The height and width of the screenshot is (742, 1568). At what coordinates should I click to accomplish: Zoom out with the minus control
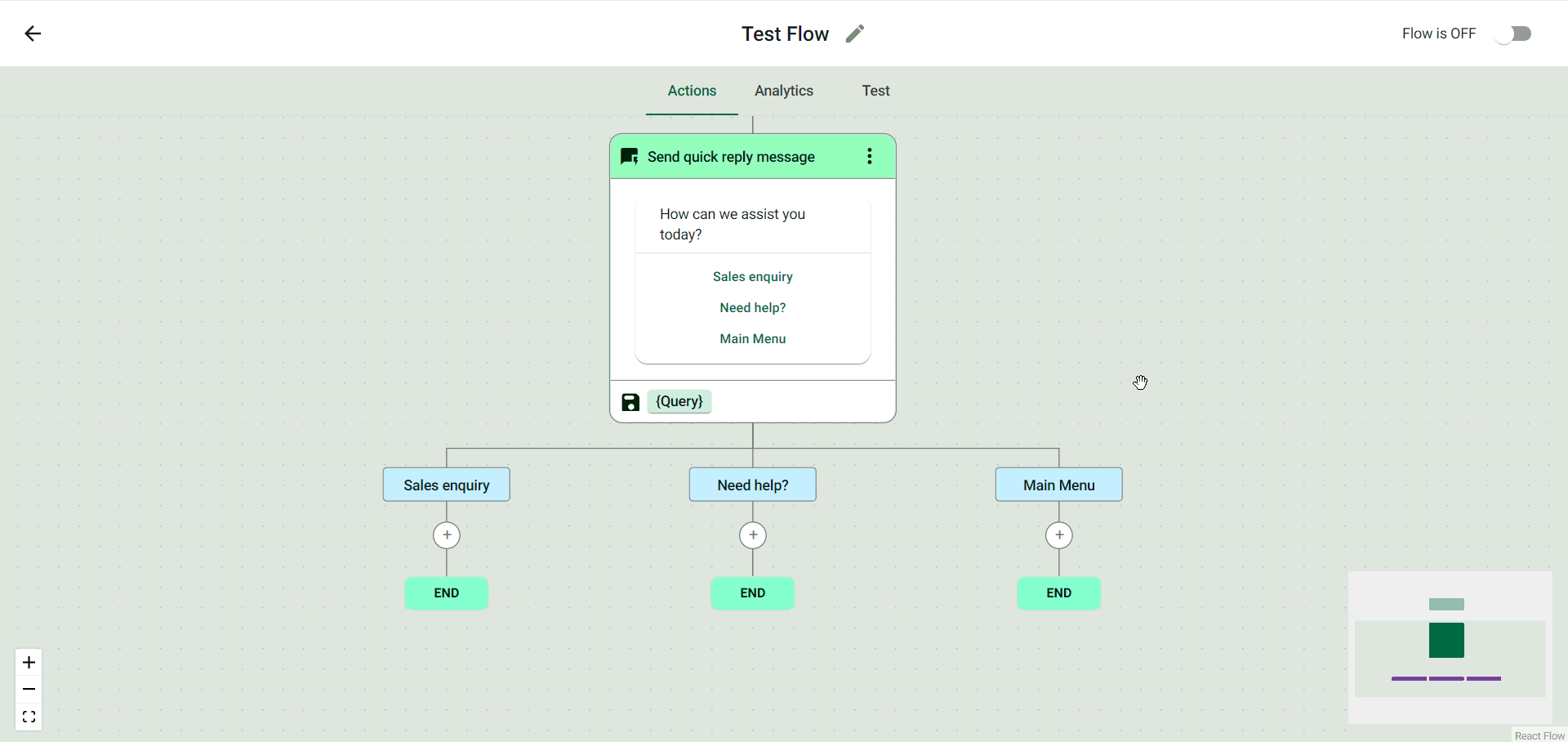pyautogui.click(x=29, y=690)
